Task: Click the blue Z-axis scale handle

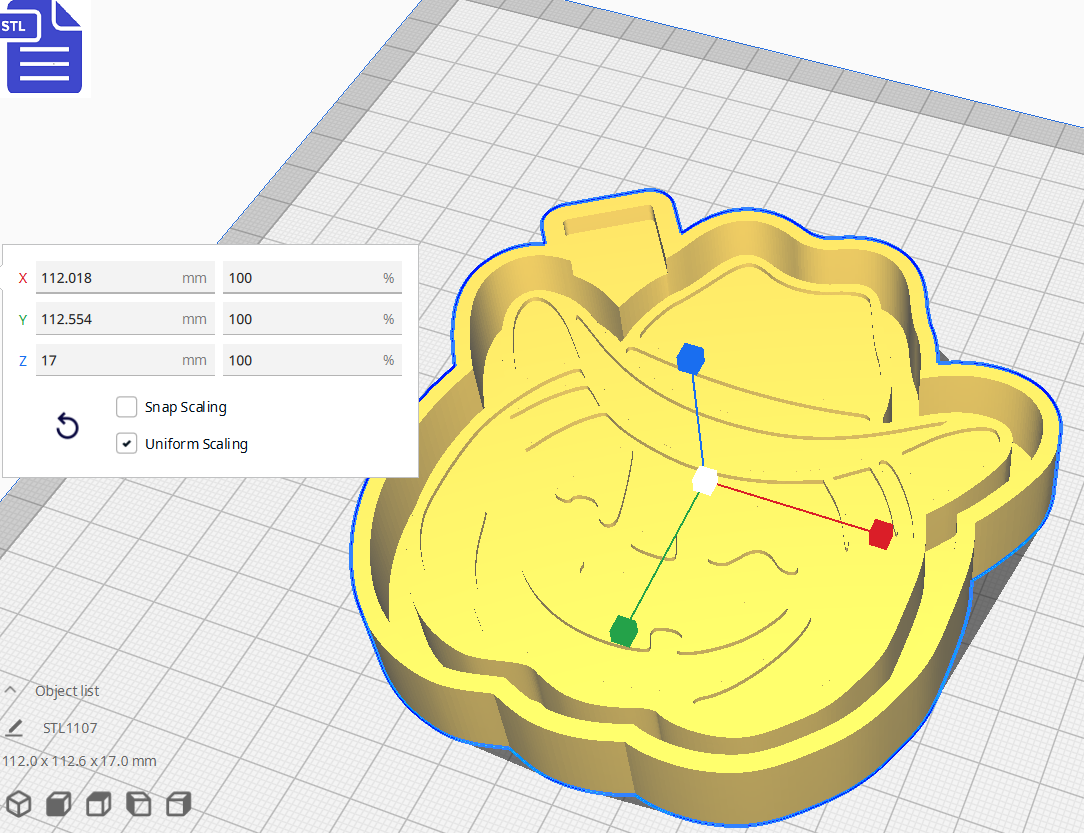Action: (x=690, y=358)
